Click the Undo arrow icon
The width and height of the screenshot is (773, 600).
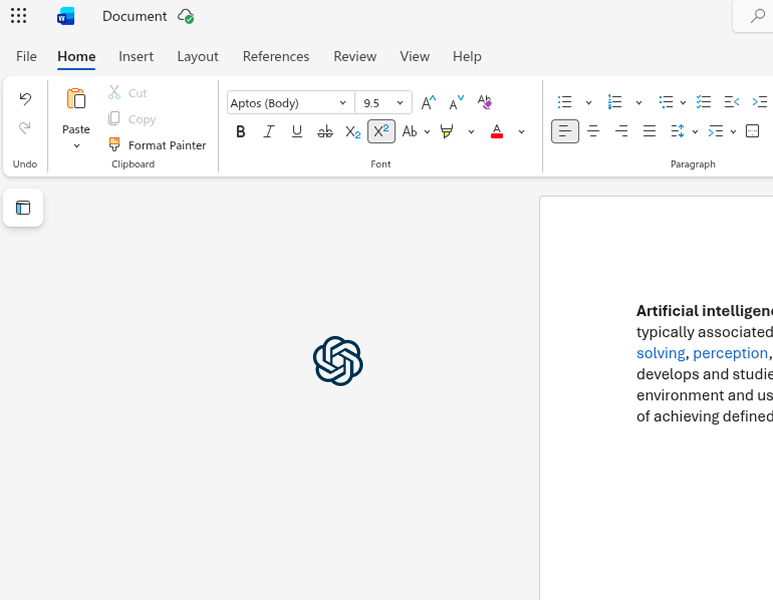coord(25,99)
